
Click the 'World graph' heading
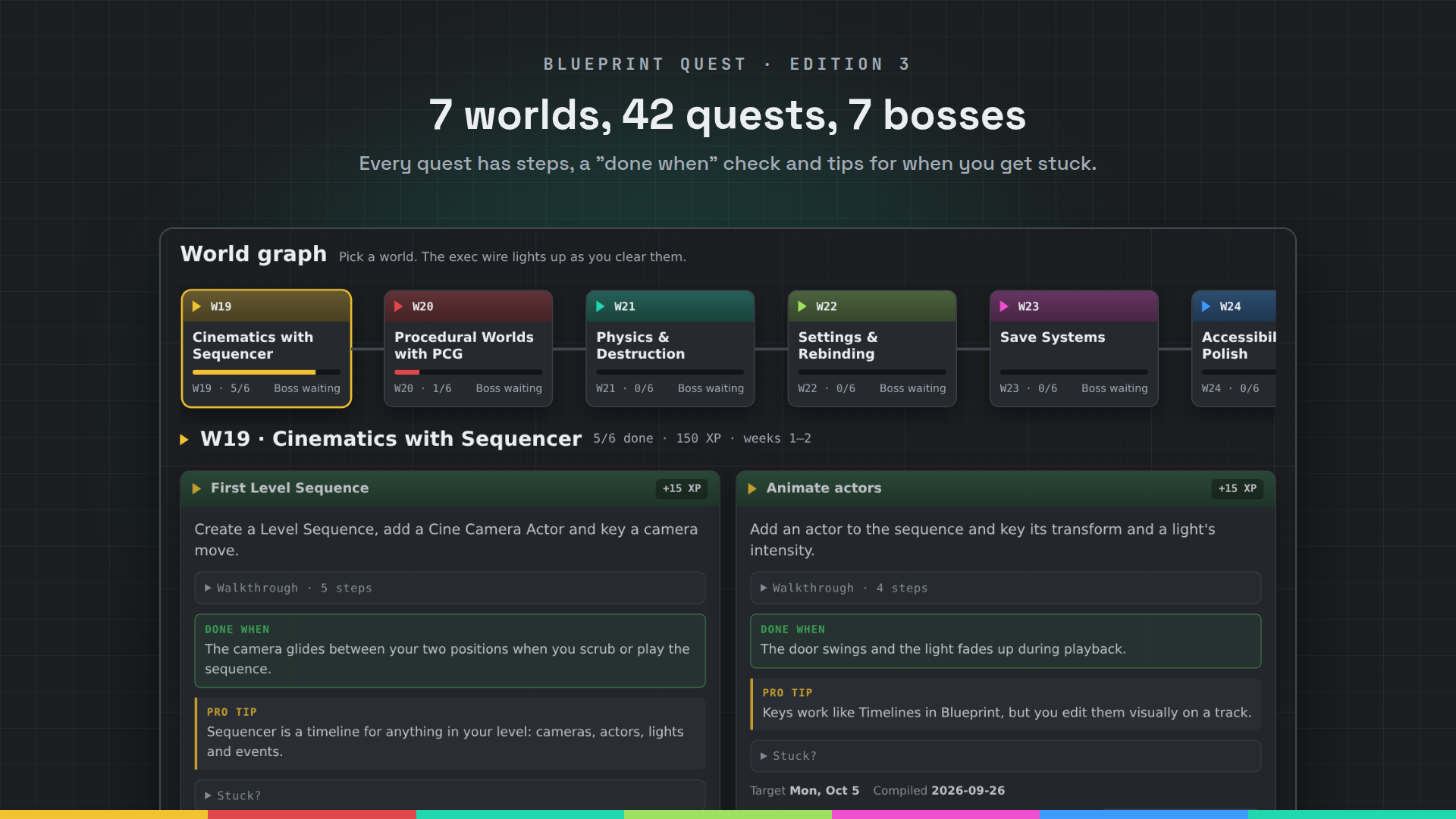[253, 254]
